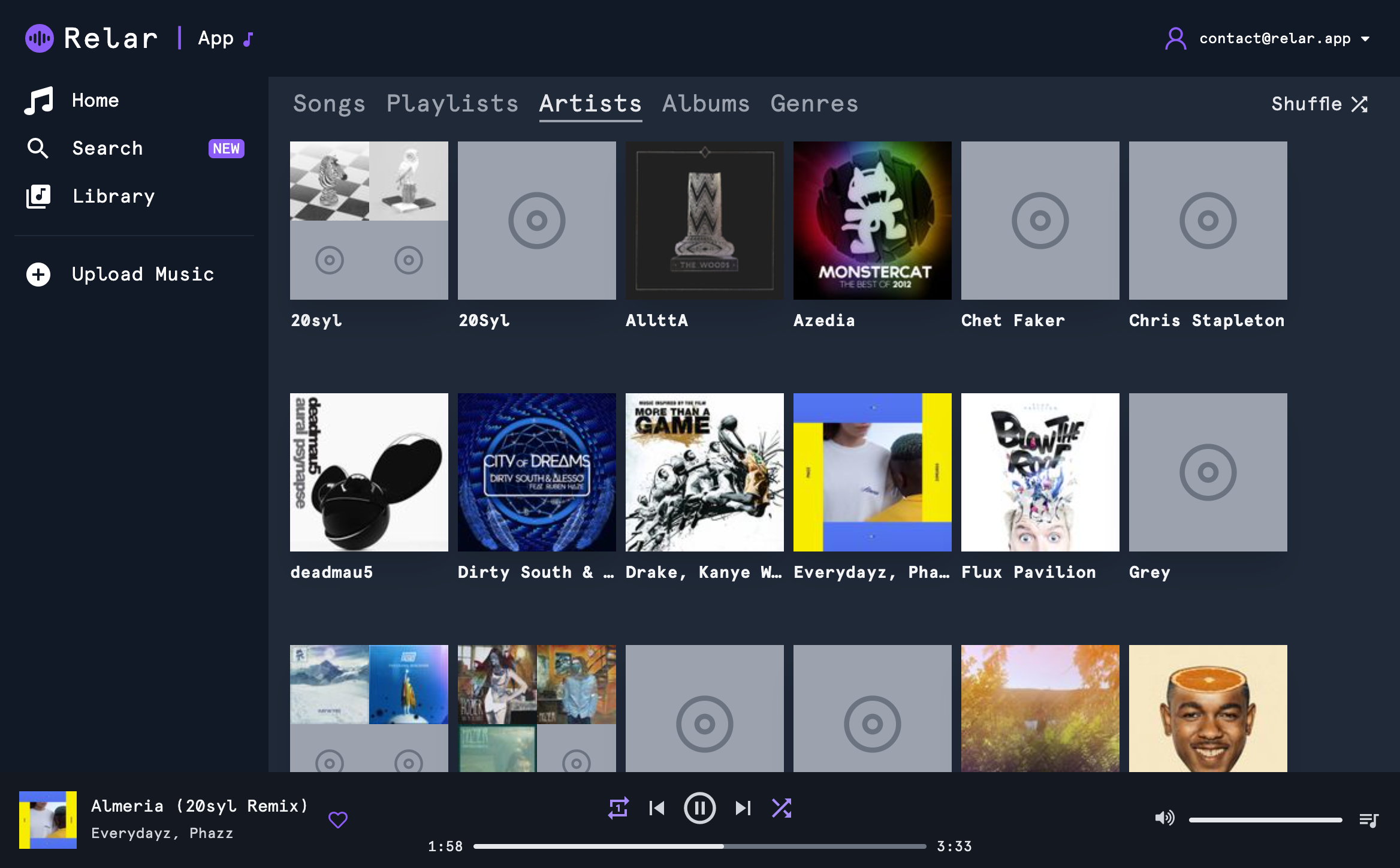The width and height of the screenshot is (1400, 868).
Task: Mute the volume using speaker icon
Action: pos(1164,818)
